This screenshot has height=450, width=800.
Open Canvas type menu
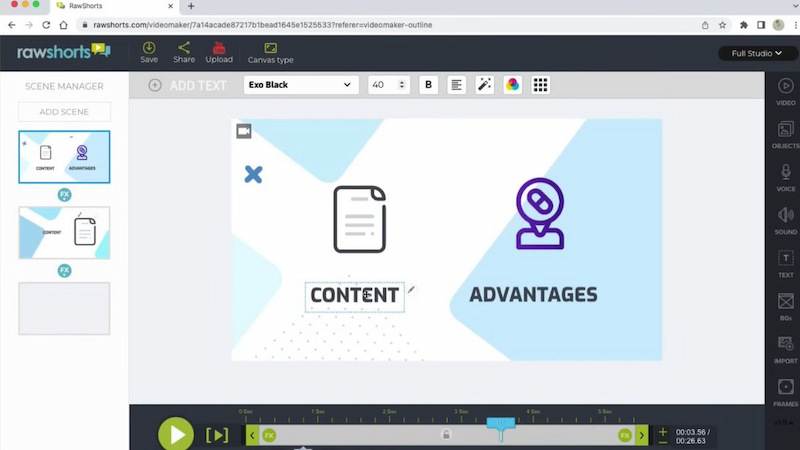point(270,53)
